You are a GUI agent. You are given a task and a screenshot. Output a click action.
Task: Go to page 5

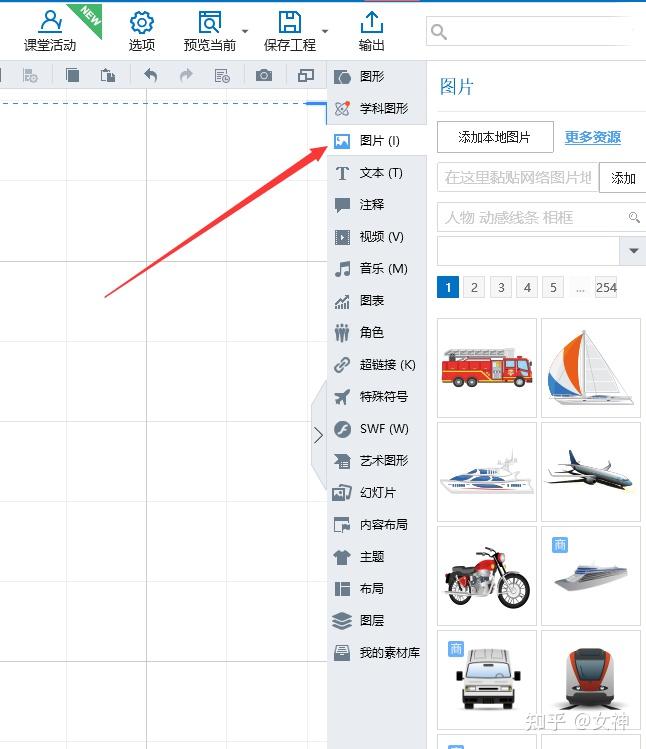click(553, 287)
